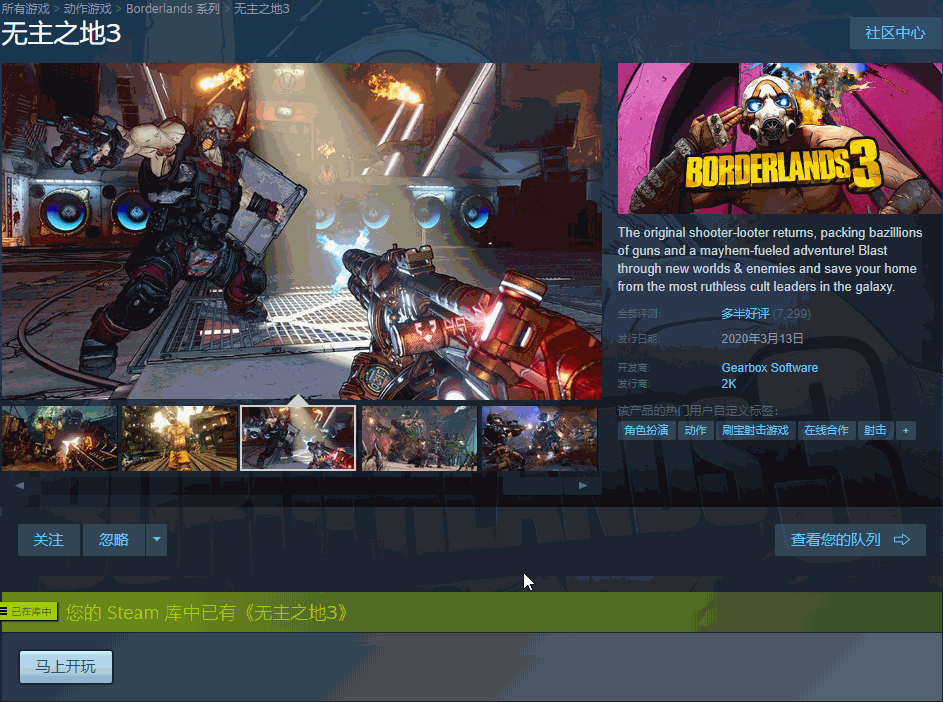
Task: Open the 社区中心 button
Action: click(895, 33)
